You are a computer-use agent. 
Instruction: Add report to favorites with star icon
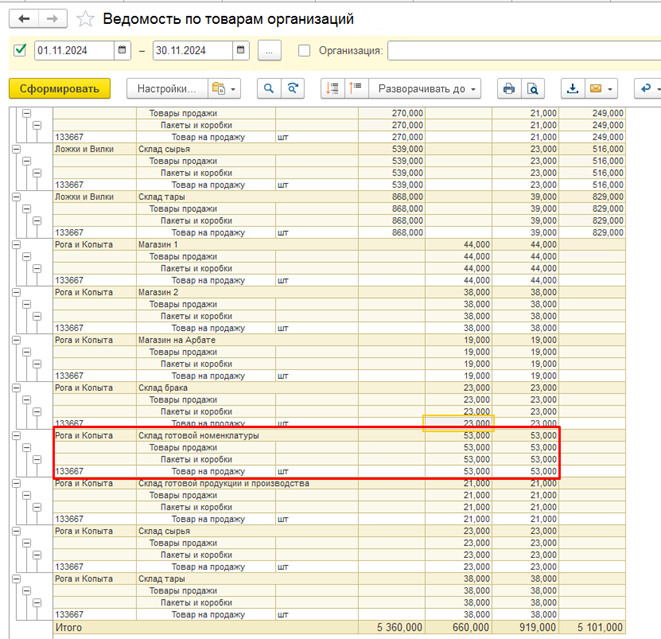(x=86, y=19)
